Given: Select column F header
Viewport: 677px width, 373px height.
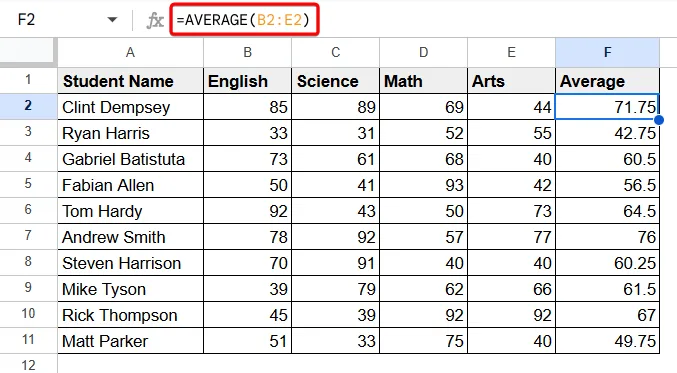Looking at the screenshot, I should pos(607,53).
